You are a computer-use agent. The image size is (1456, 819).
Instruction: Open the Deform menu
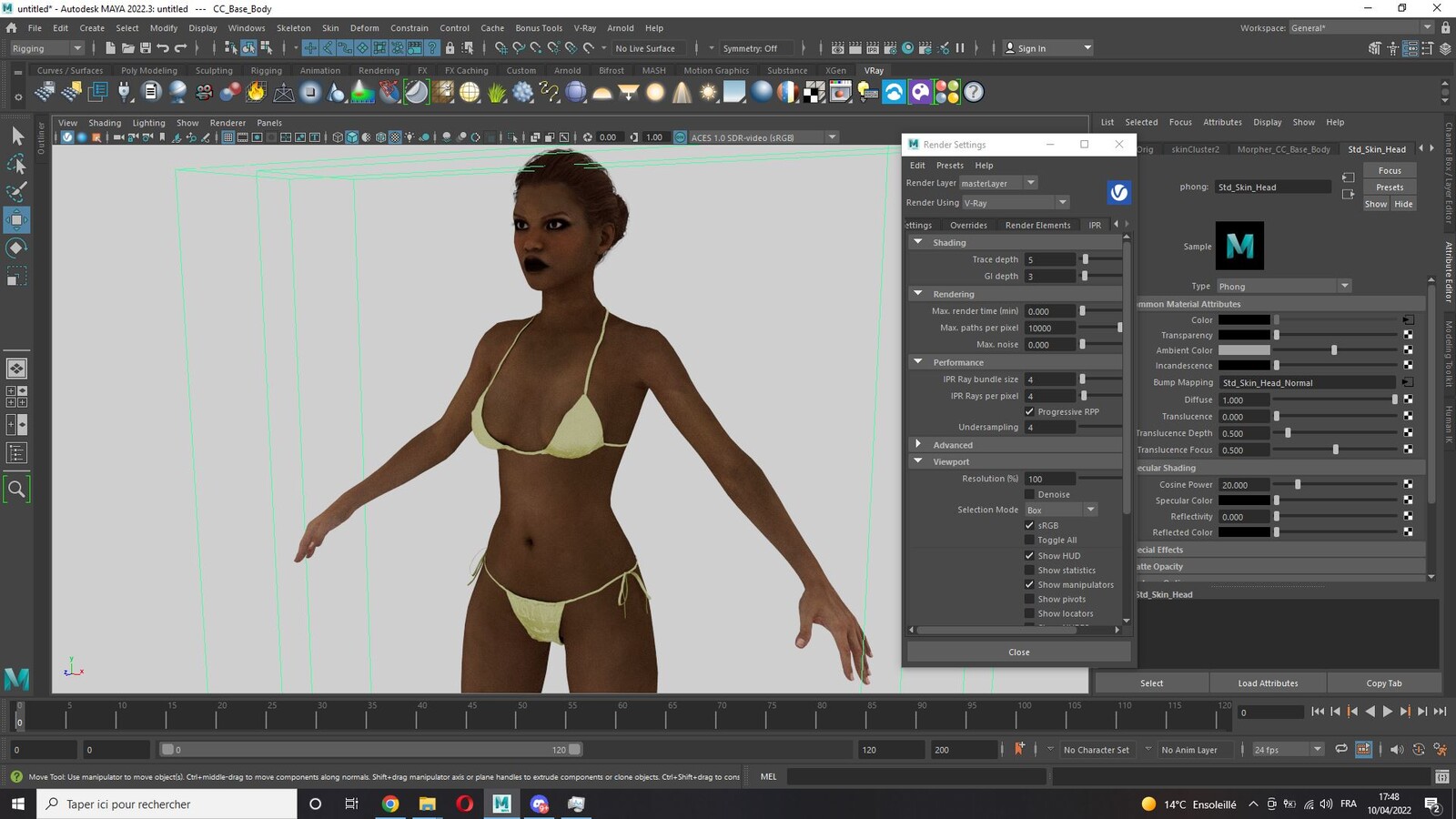click(x=364, y=28)
